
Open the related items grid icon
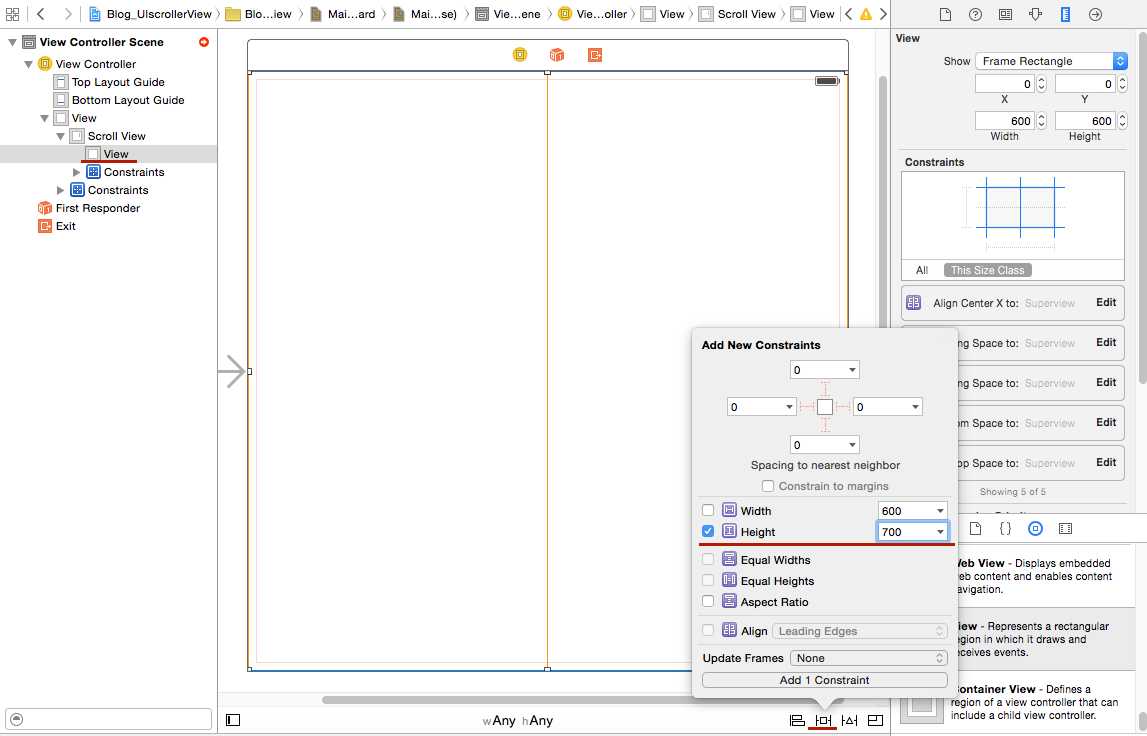[x=12, y=14]
